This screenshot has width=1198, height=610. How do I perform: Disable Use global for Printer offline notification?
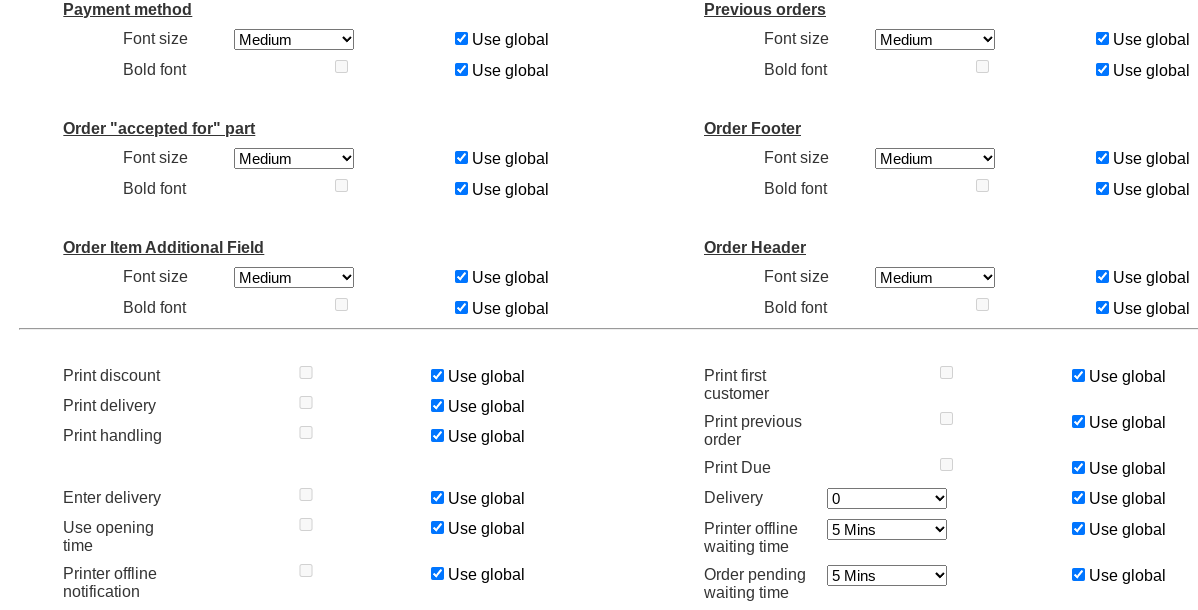tap(437, 574)
